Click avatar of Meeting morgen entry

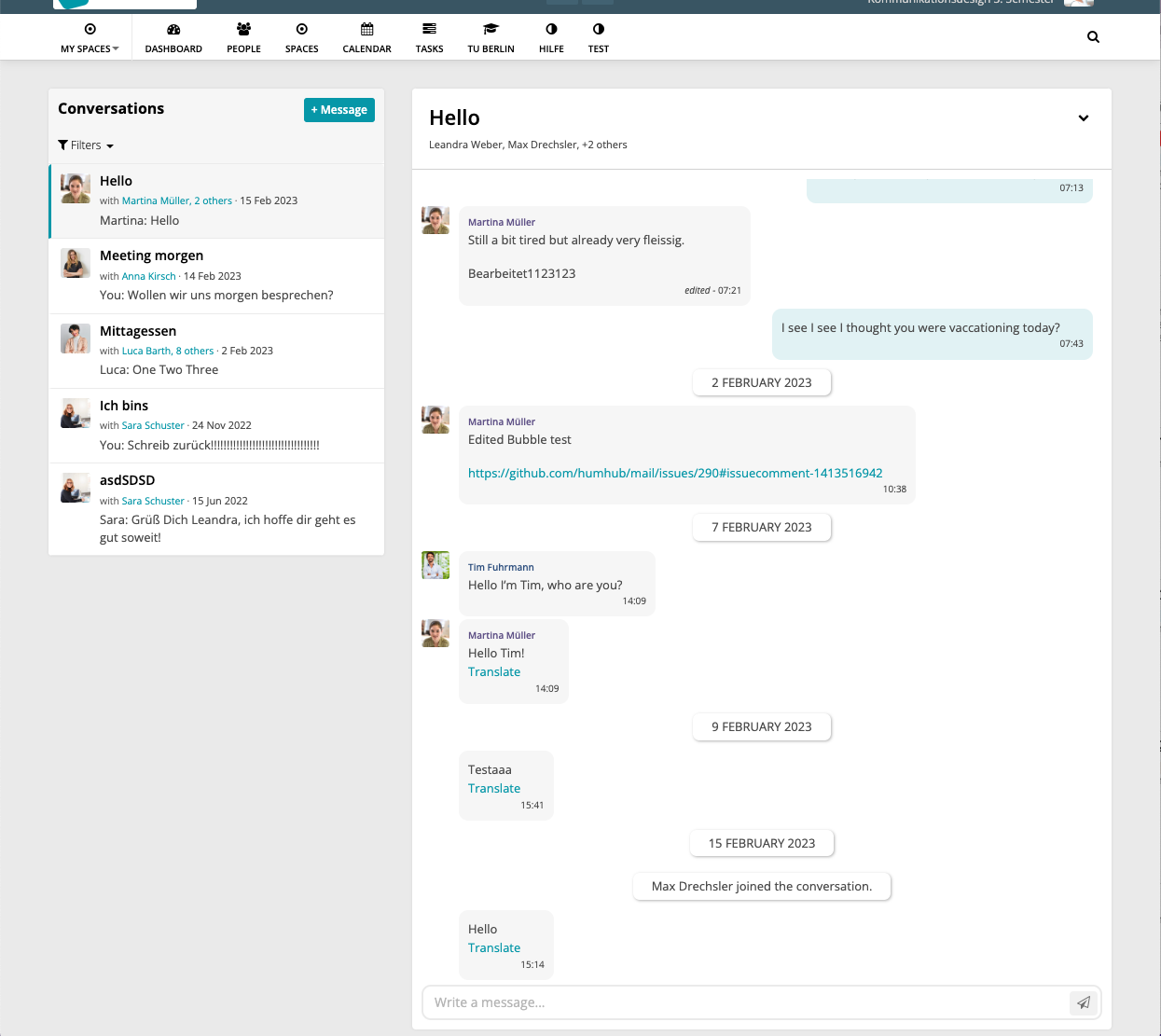pyautogui.click(x=76, y=263)
